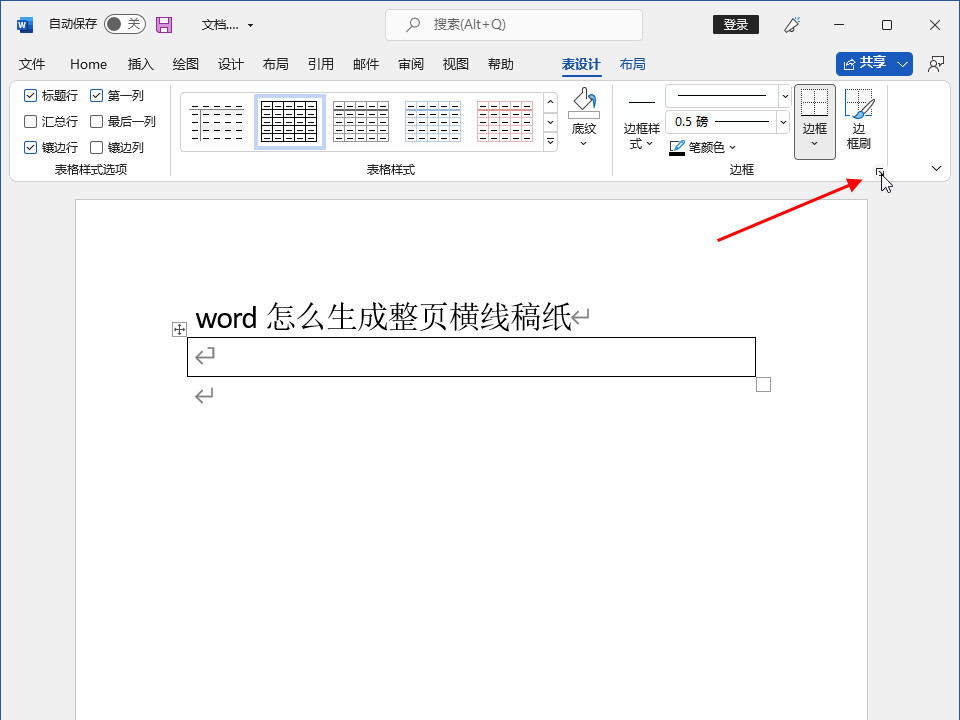This screenshot has height=720, width=960.
Task: Open the table Layout tab
Action: (632, 64)
